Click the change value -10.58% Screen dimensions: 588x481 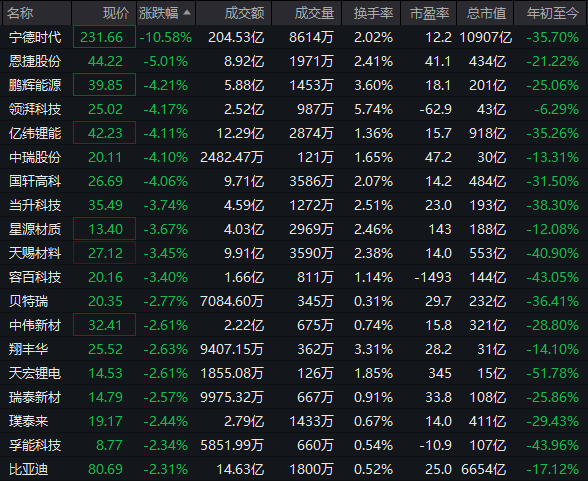[165, 37]
